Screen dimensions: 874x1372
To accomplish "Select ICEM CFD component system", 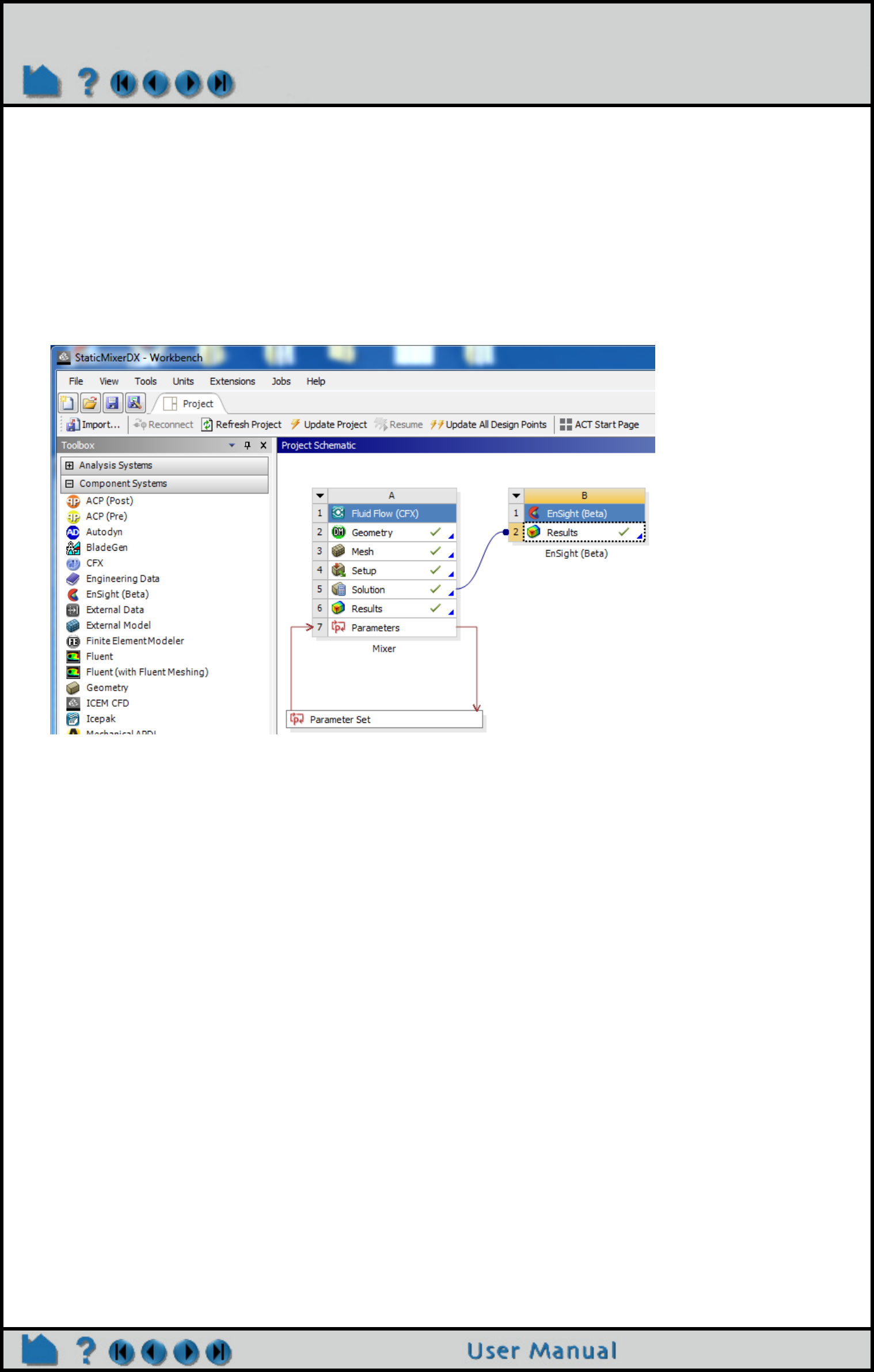I will [x=108, y=703].
